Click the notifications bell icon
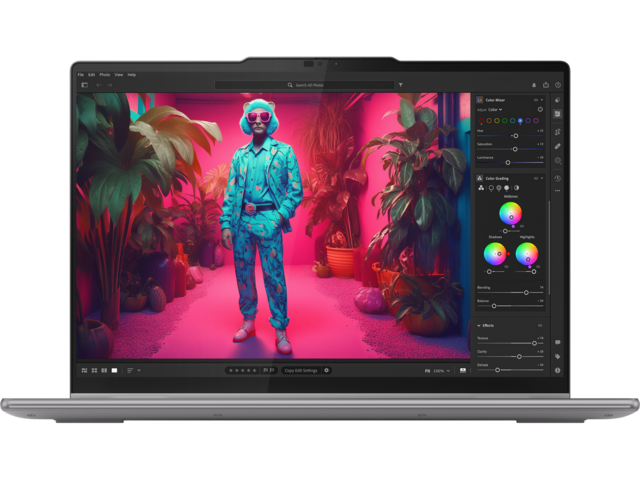The image size is (640, 480). (533, 85)
